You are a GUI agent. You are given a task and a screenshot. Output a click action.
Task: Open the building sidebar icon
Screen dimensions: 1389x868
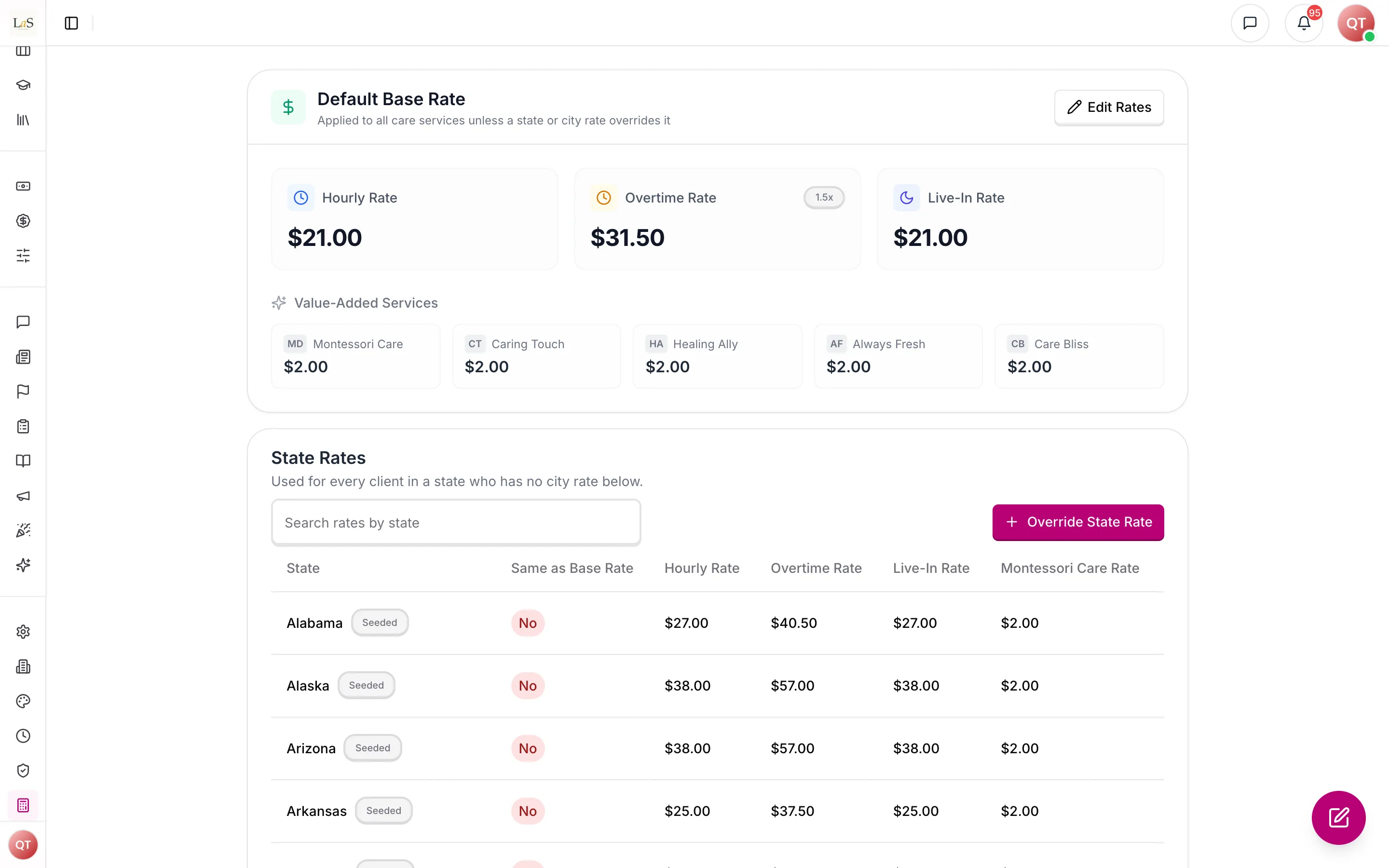pyautogui.click(x=23, y=666)
